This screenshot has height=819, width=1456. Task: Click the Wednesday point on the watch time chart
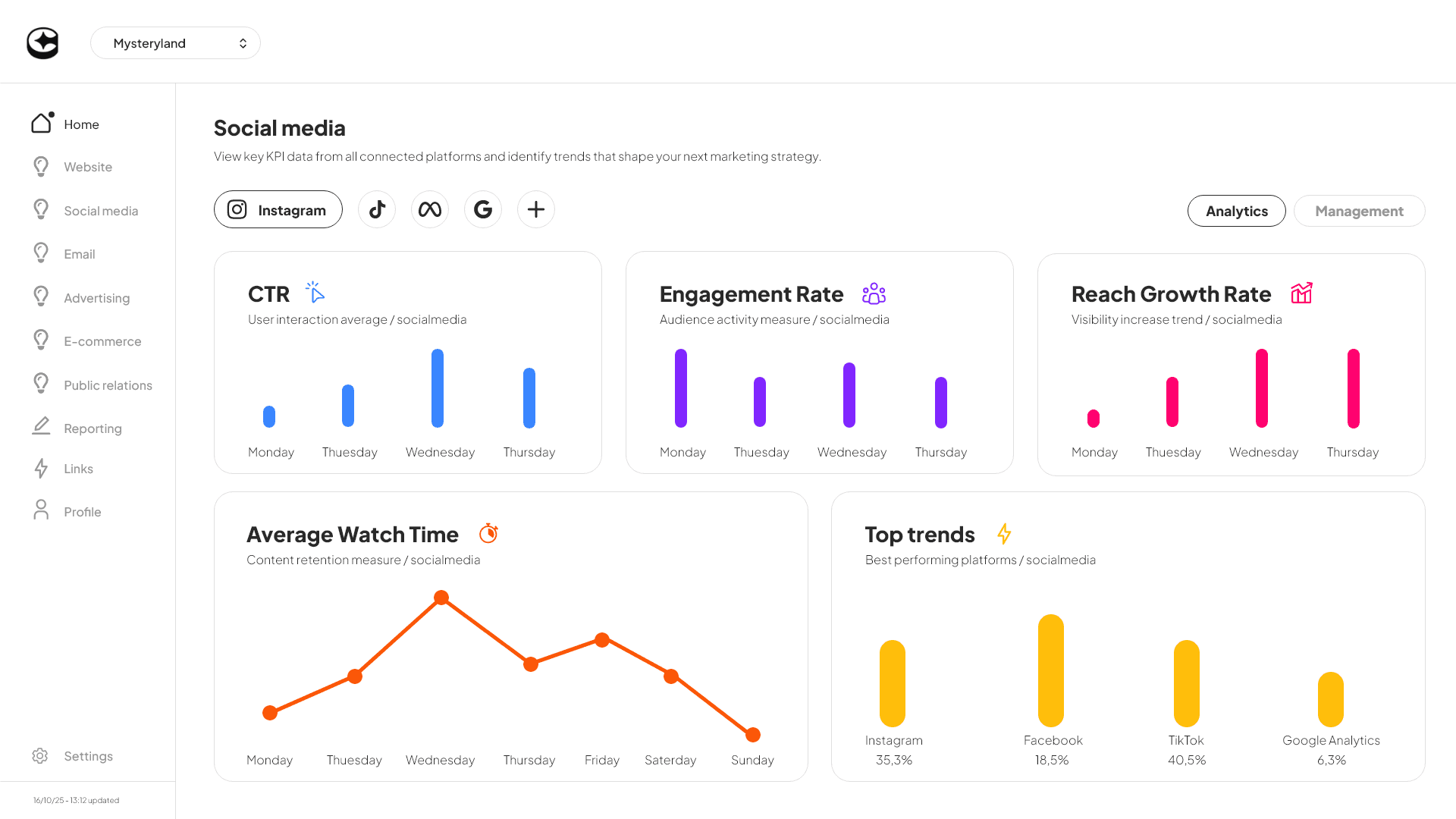(x=441, y=598)
